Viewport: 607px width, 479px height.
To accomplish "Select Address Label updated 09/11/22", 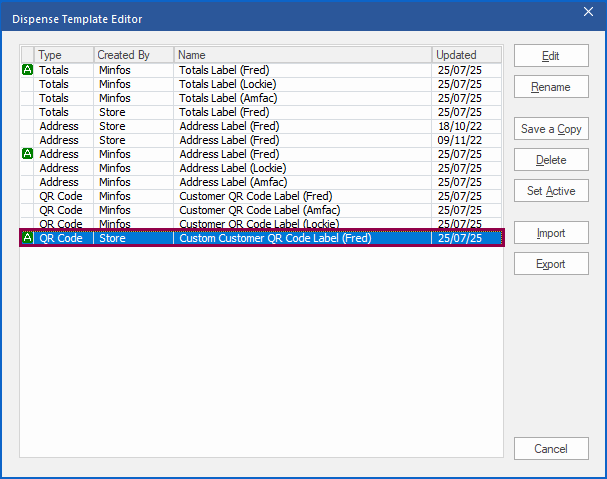I will click(261, 140).
